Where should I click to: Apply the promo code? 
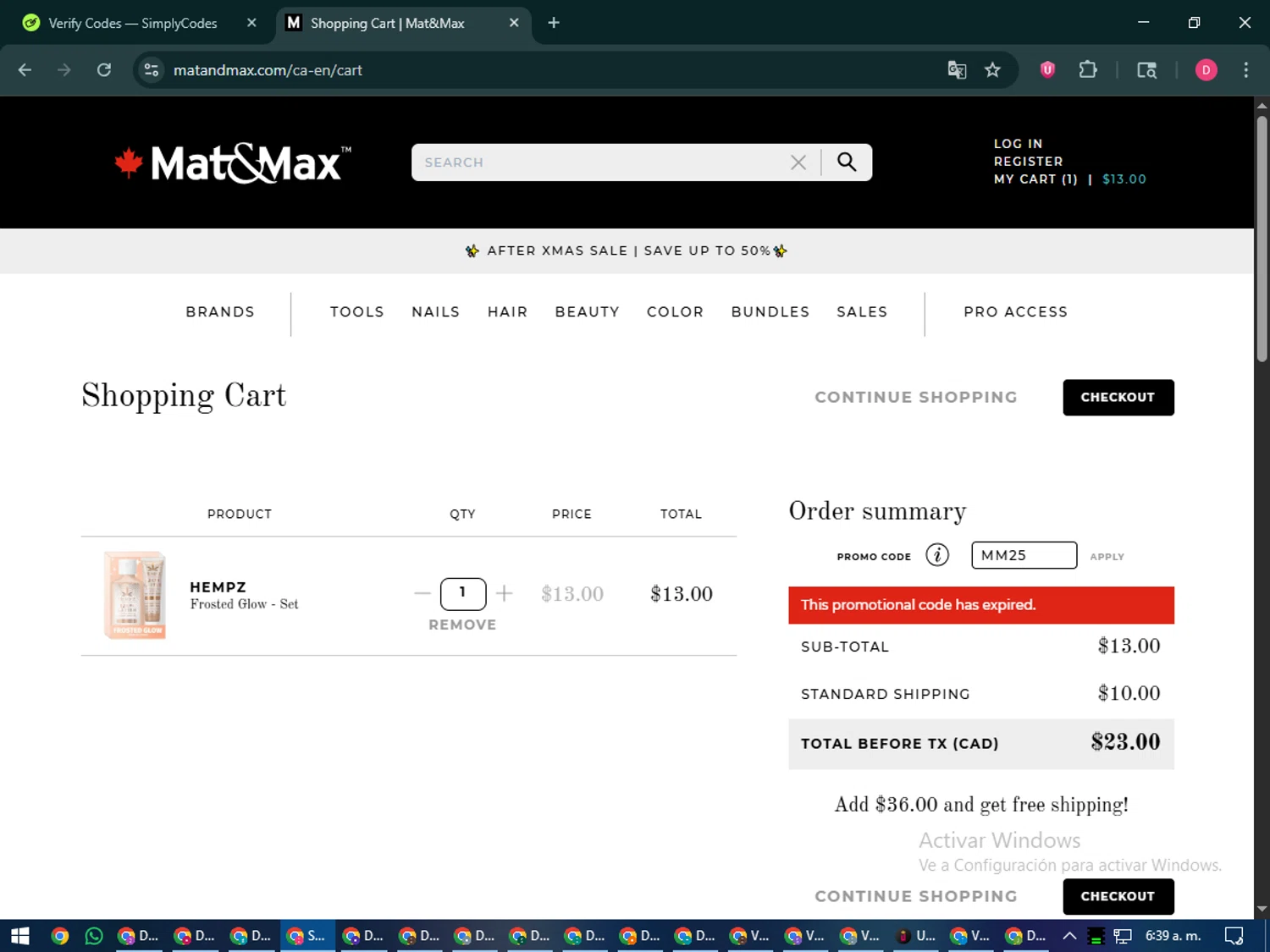1107,557
